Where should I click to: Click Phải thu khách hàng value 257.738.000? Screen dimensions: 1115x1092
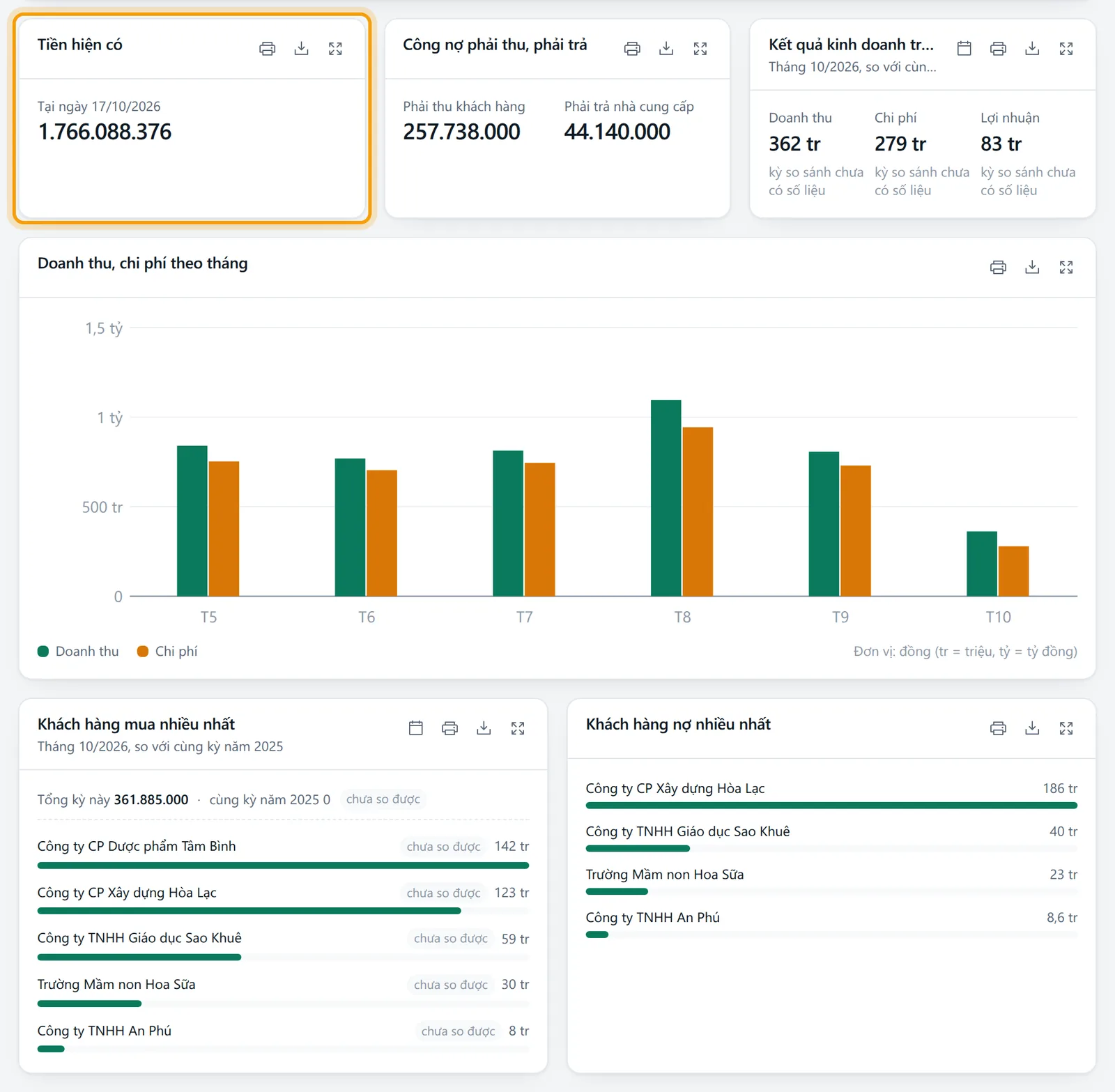point(461,132)
